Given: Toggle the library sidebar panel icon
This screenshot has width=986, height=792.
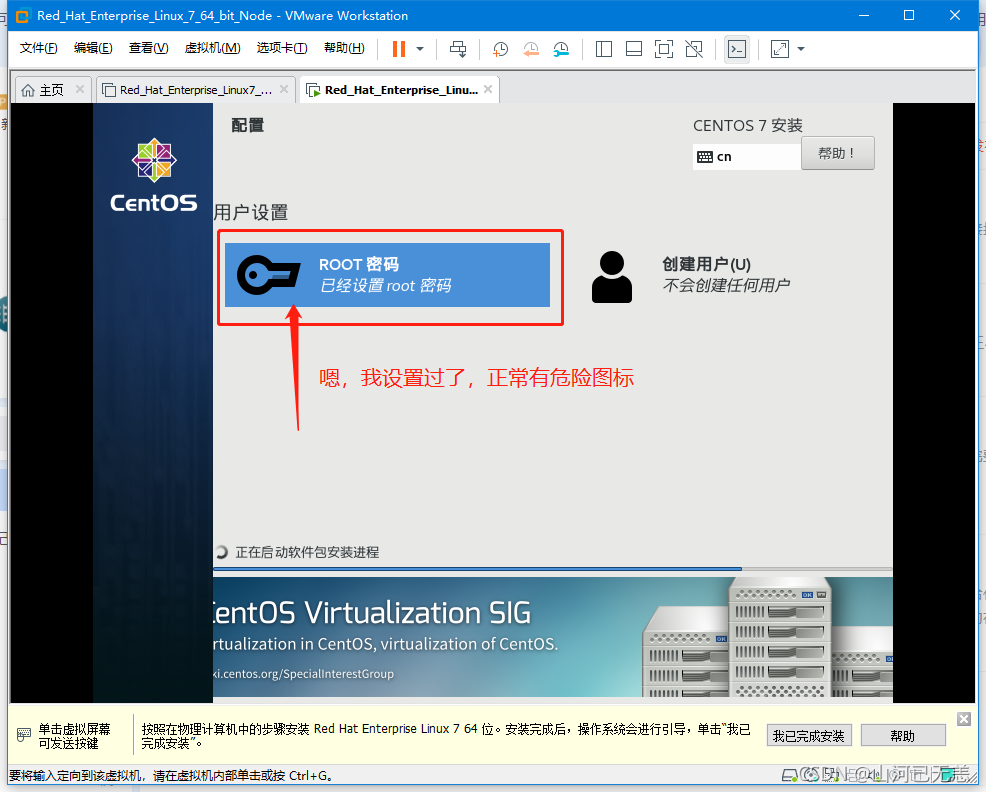Looking at the screenshot, I should tap(604, 49).
